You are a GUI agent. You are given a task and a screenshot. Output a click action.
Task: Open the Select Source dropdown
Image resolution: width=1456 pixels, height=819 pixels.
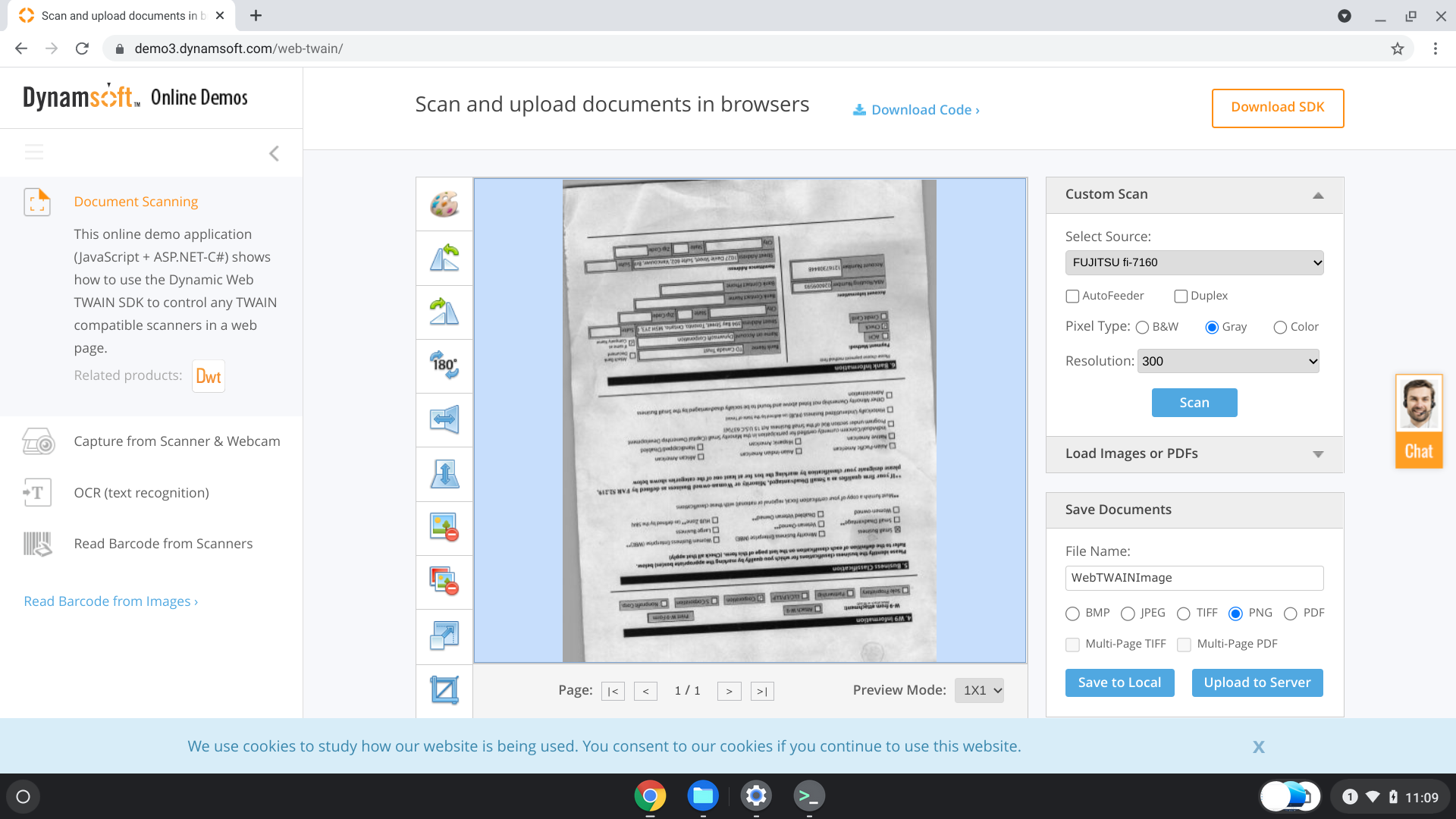click(x=1194, y=262)
